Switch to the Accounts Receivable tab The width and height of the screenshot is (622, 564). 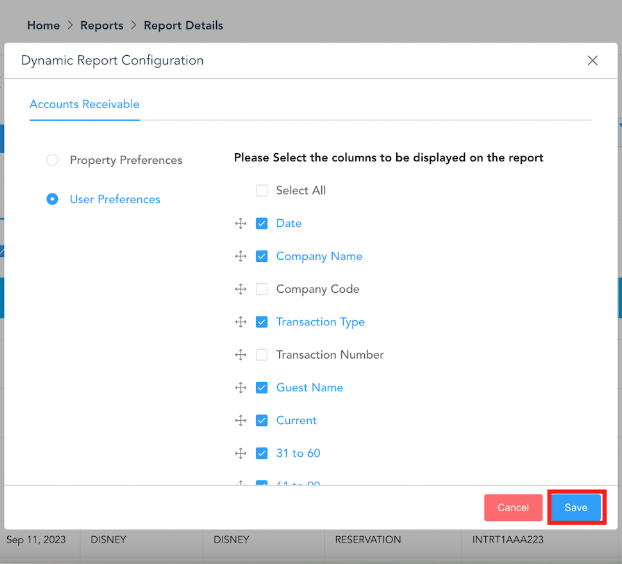coord(84,104)
